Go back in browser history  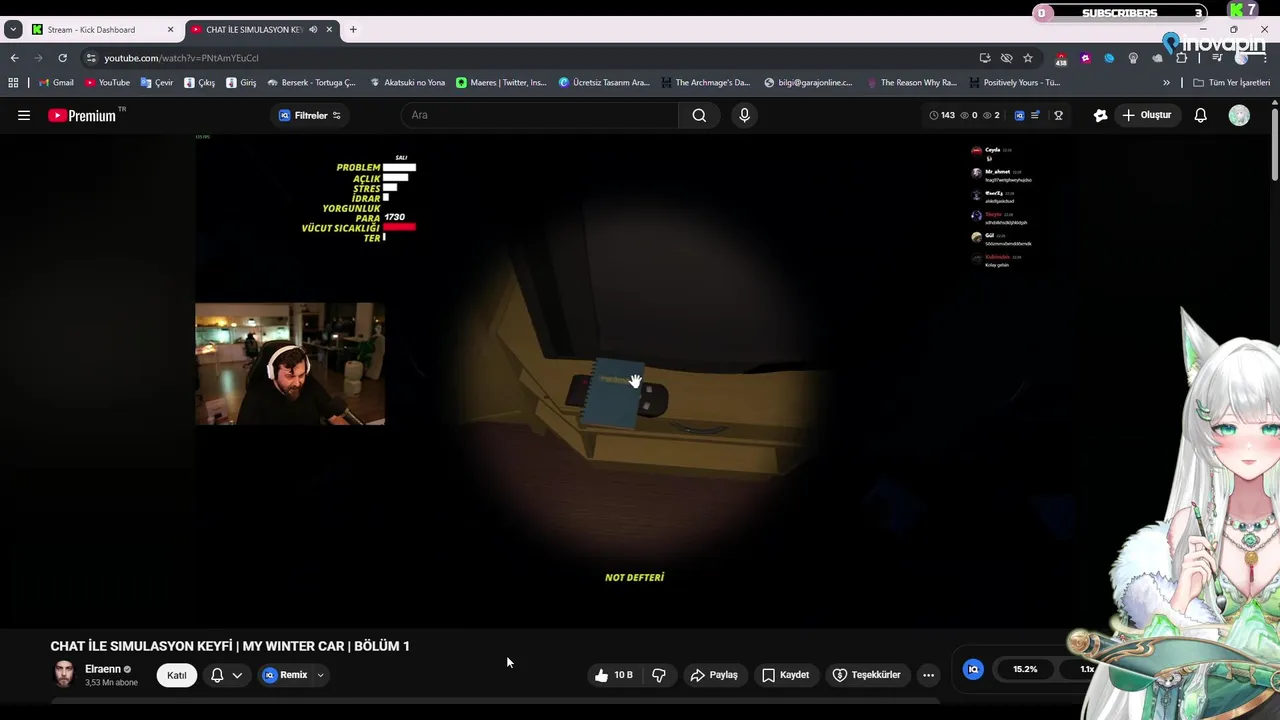pos(14,58)
